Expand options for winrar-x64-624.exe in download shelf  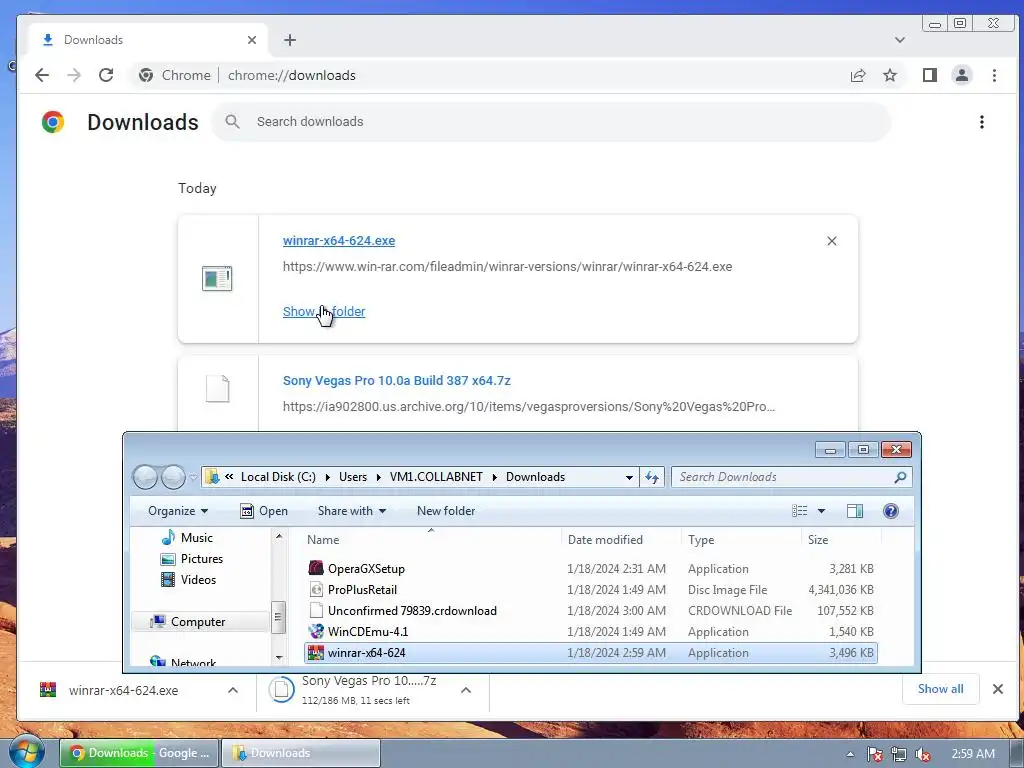[x=232, y=690]
